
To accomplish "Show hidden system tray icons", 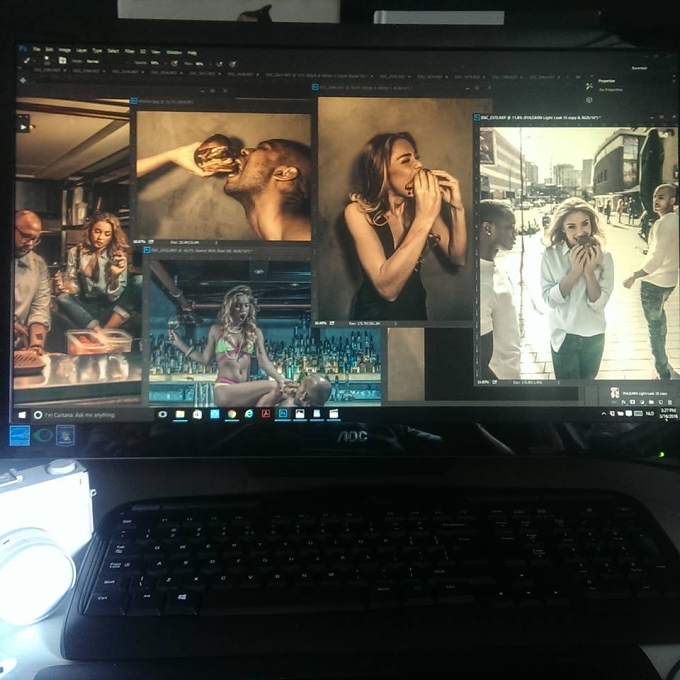I will point(603,414).
